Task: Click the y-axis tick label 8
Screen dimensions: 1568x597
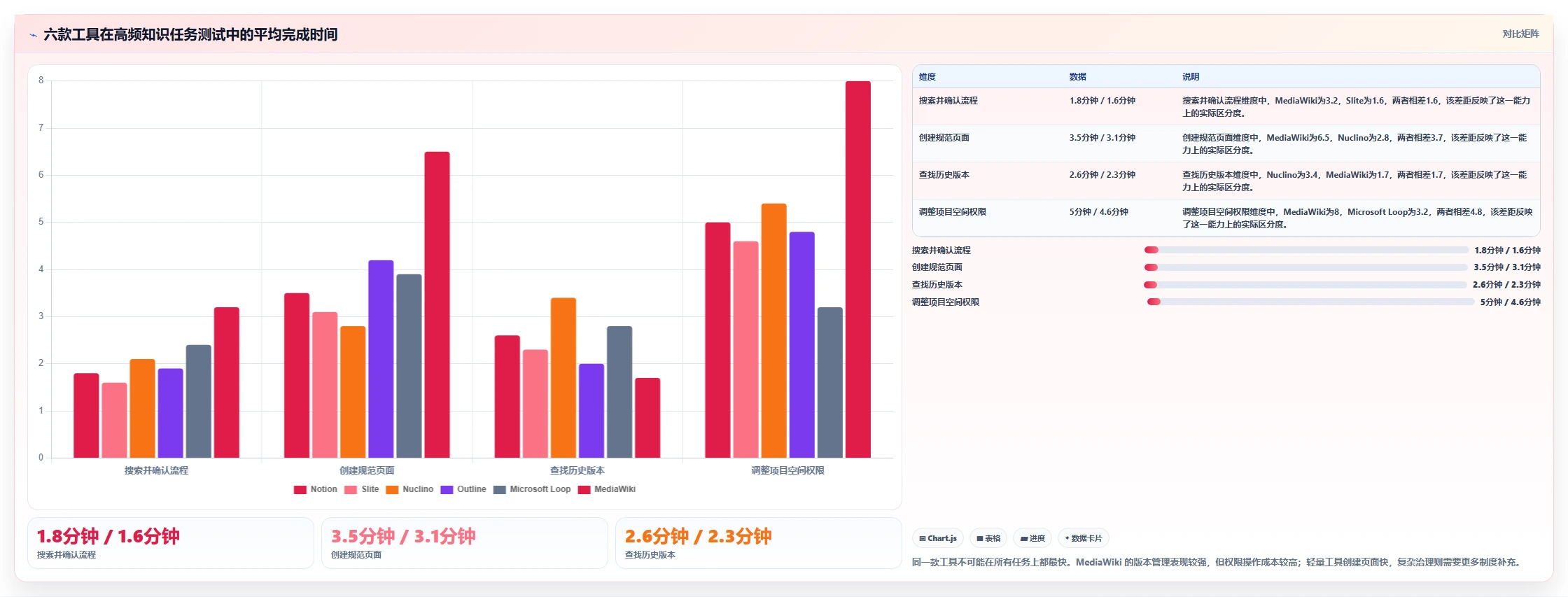Action: (41, 80)
